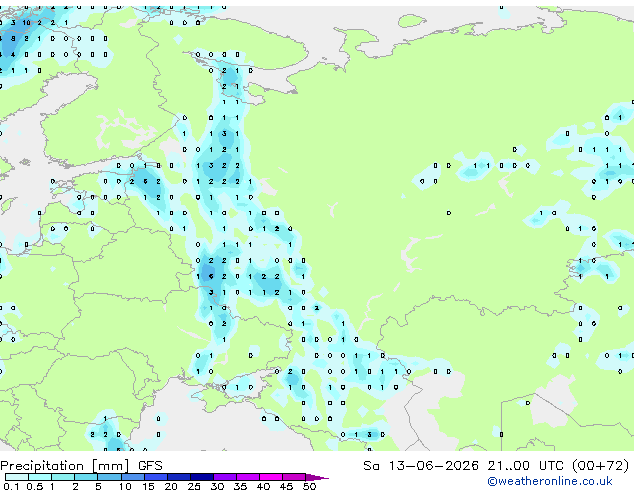Pick the 40–45 mm bright magenta legend swatch
Screen dimensions: 634x490
(x=271, y=477)
